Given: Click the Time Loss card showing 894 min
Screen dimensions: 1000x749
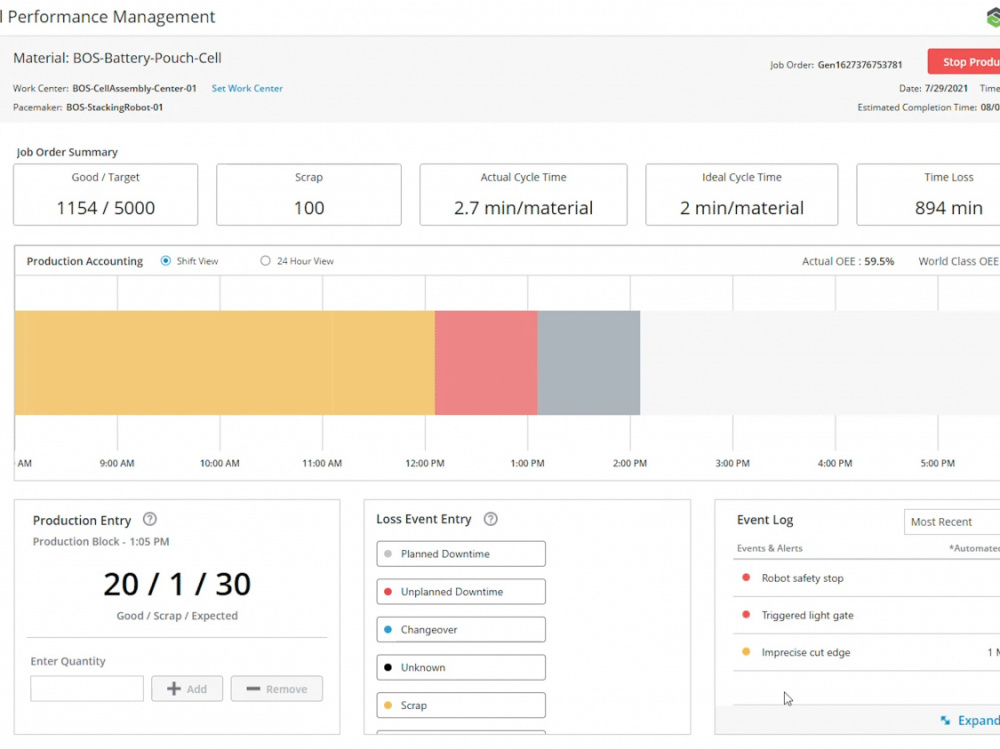Looking at the screenshot, I should 929,195.
